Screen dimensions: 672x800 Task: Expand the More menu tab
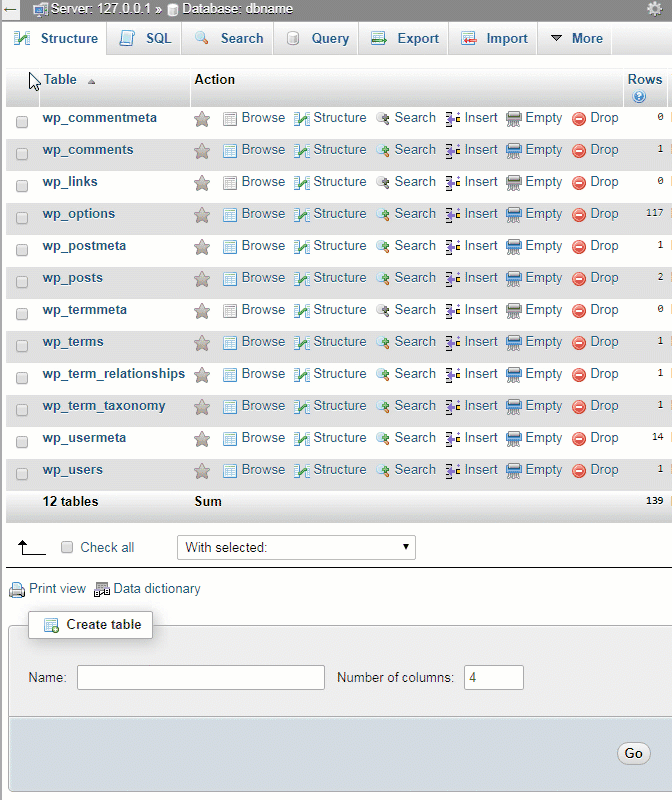(577, 38)
